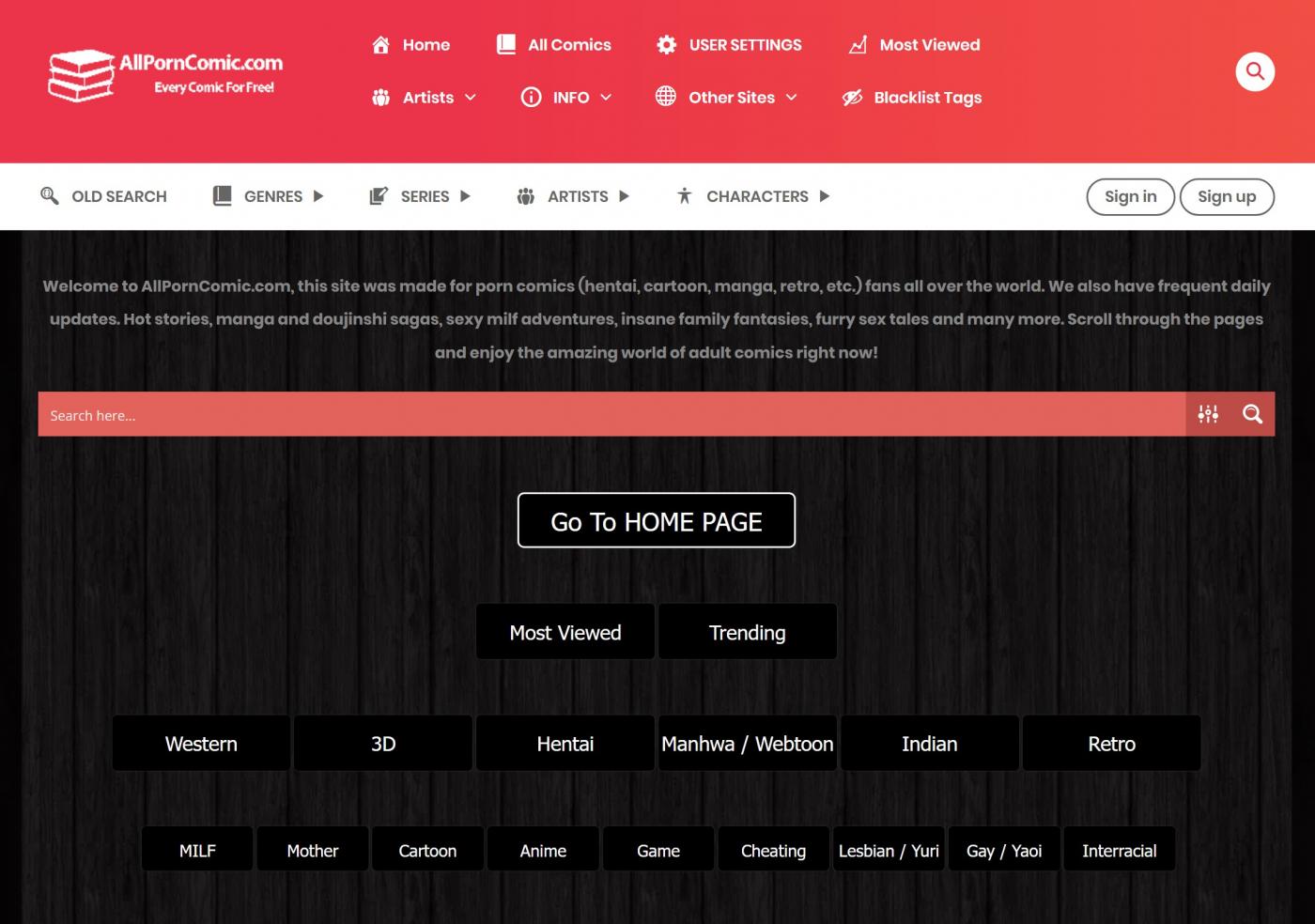1315x924 pixels.
Task: Click the Go To HOME PAGE button
Action: 656,520
